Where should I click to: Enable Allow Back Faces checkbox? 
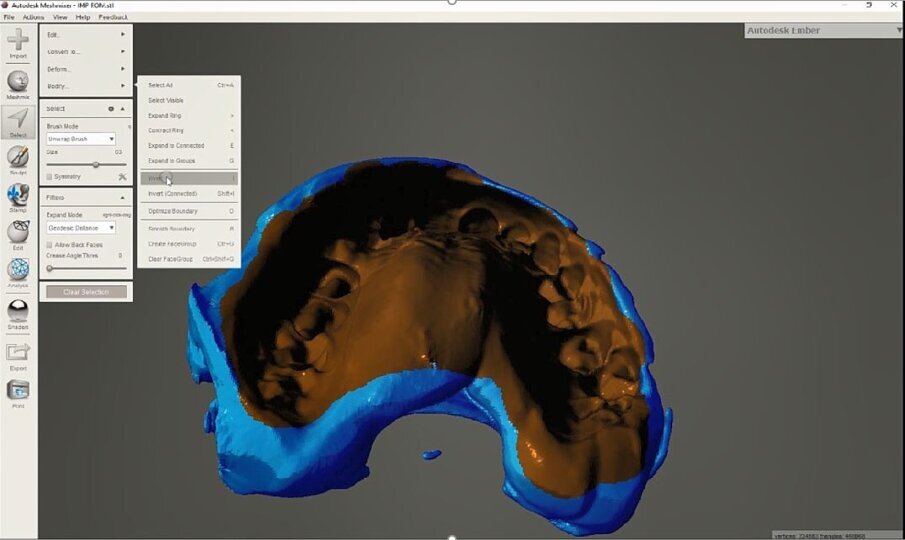50,245
